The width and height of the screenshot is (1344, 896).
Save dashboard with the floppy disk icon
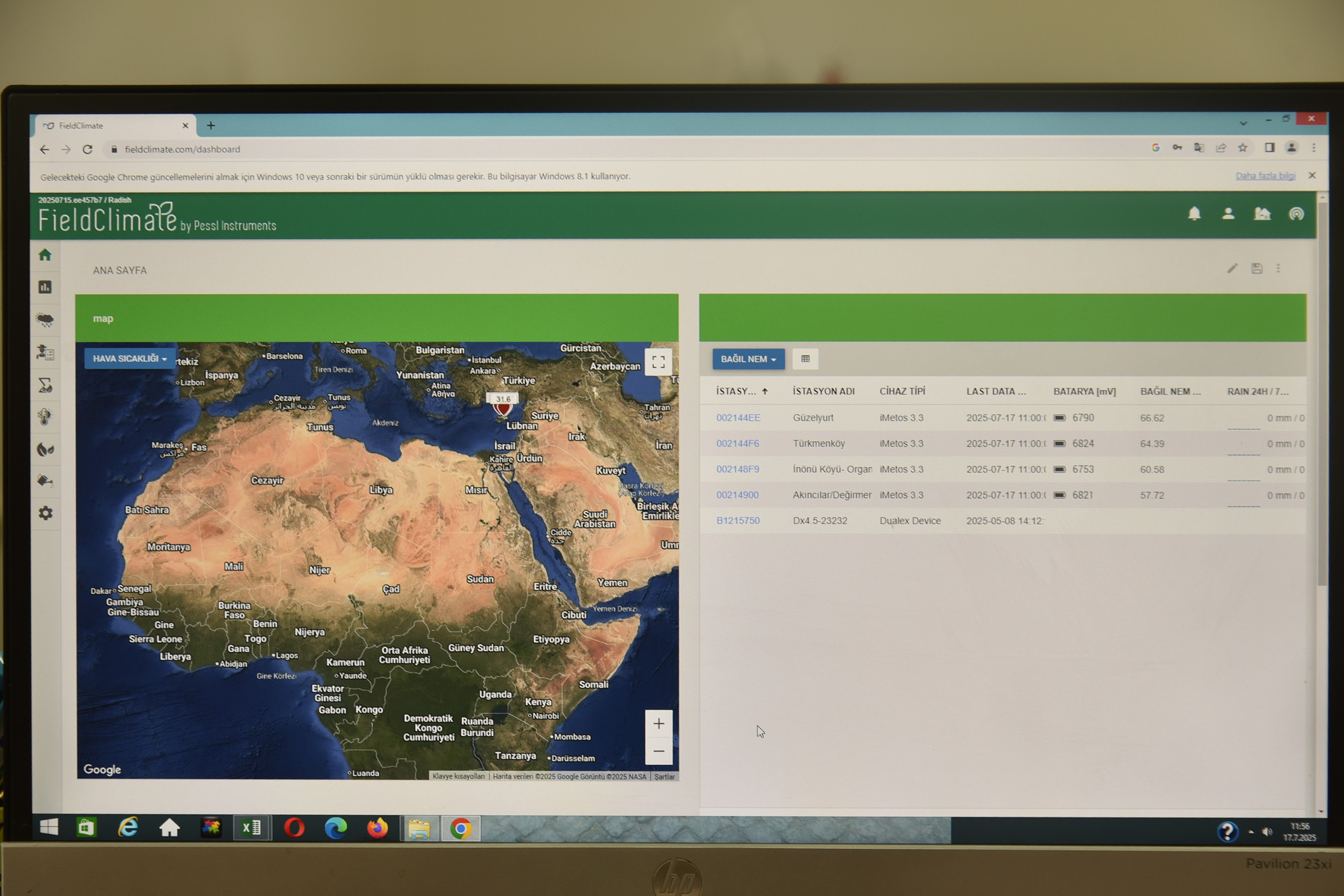click(x=1257, y=268)
